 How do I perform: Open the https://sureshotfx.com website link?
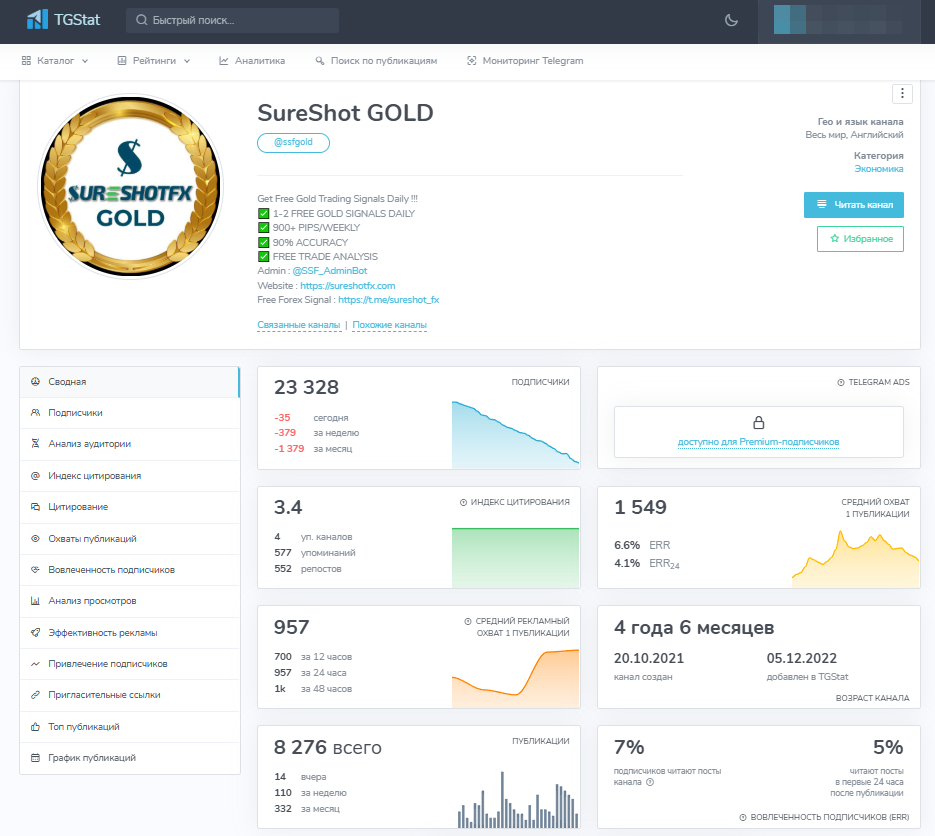[348, 286]
